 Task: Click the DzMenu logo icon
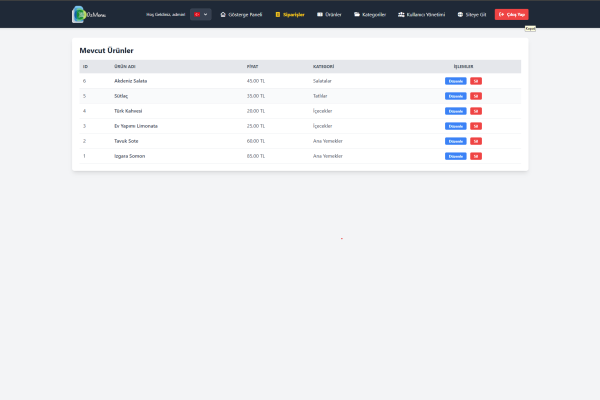pos(79,15)
